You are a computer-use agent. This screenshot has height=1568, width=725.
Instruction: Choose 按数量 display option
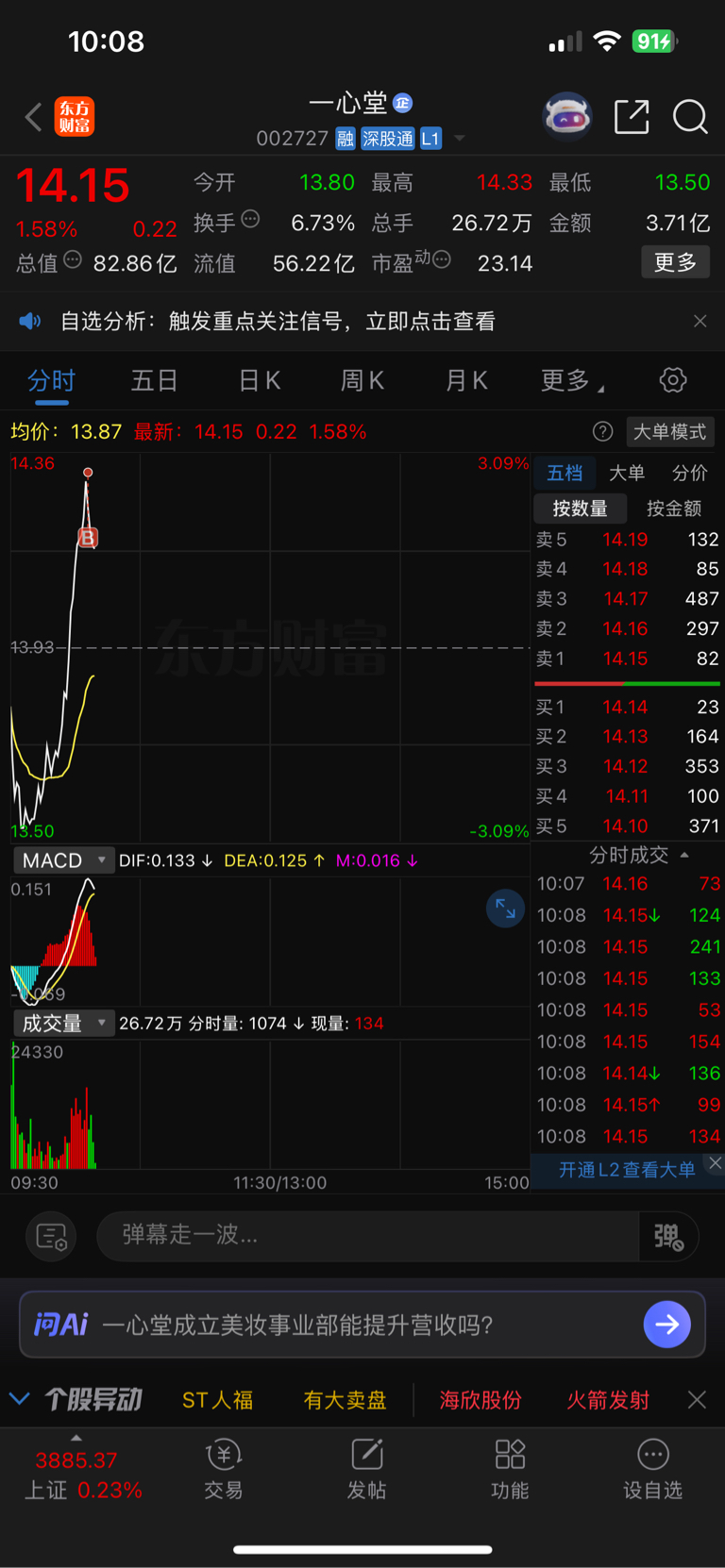[580, 509]
